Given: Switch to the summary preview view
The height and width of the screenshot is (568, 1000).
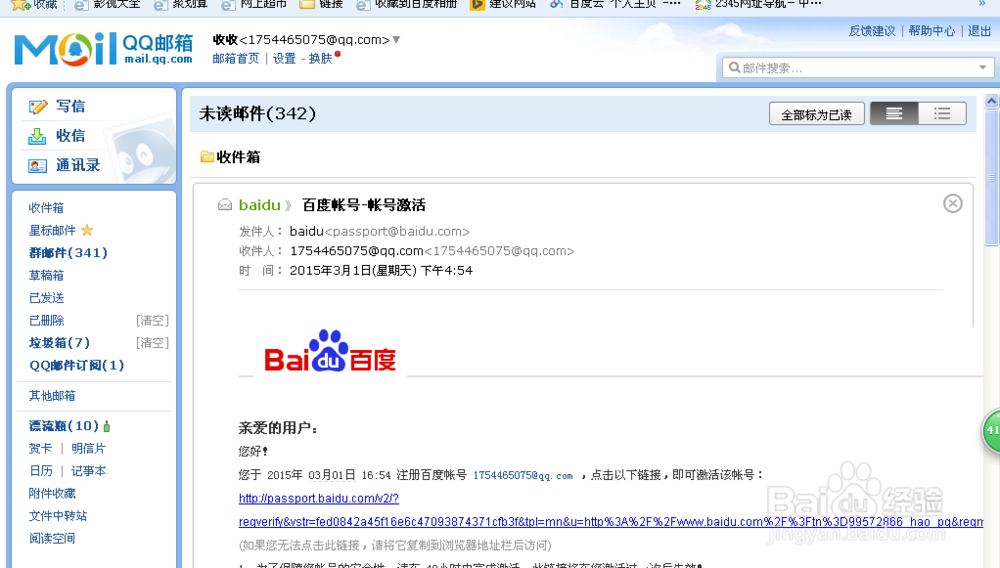Looking at the screenshot, I should [894, 114].
